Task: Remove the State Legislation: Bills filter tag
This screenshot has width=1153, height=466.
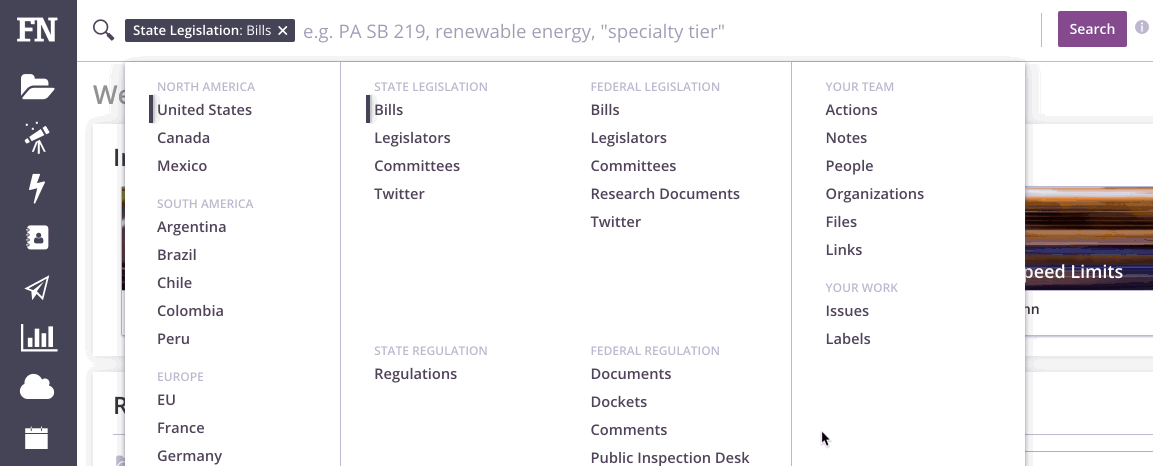Action: tap(282, 31)
